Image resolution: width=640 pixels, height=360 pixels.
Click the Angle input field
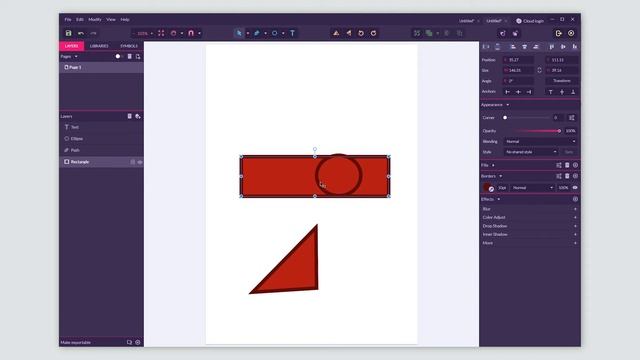tap(518, 81)
